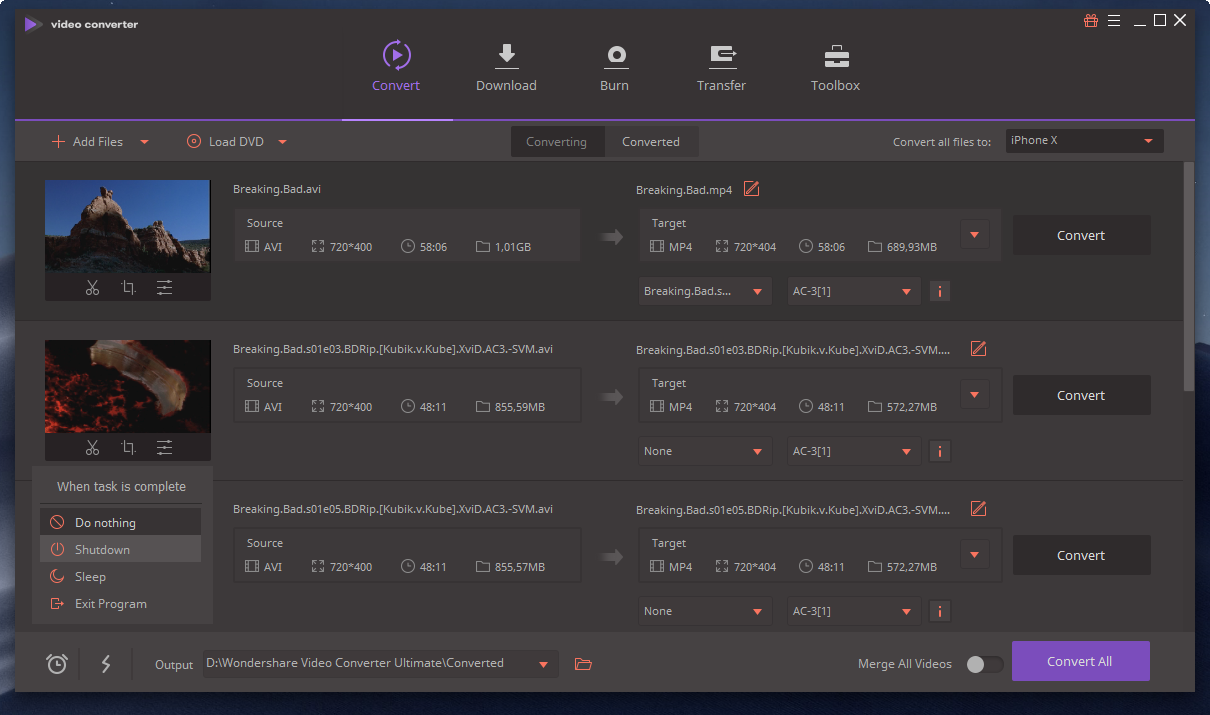The width and height of the screenshot is (1210, 715).
Task: Open the Toolbox section
Action: coord(835,67)
